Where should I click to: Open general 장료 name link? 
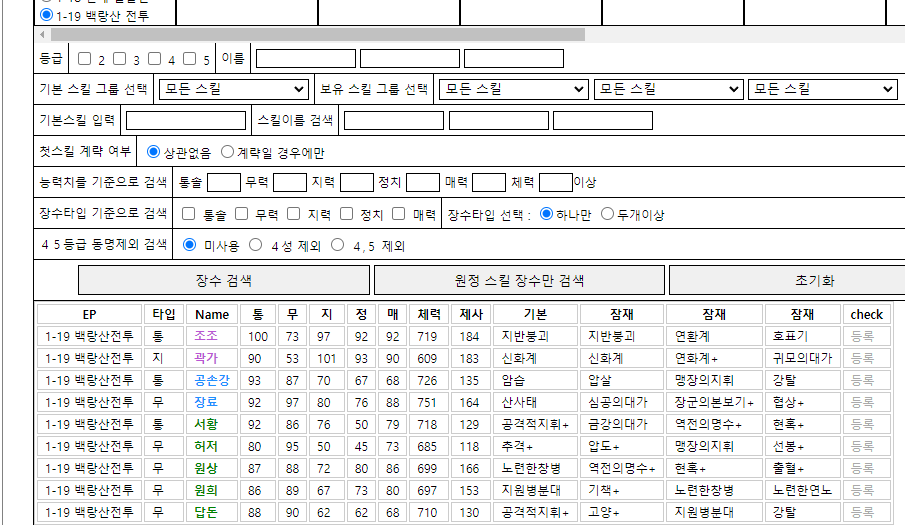pos(206,402)
